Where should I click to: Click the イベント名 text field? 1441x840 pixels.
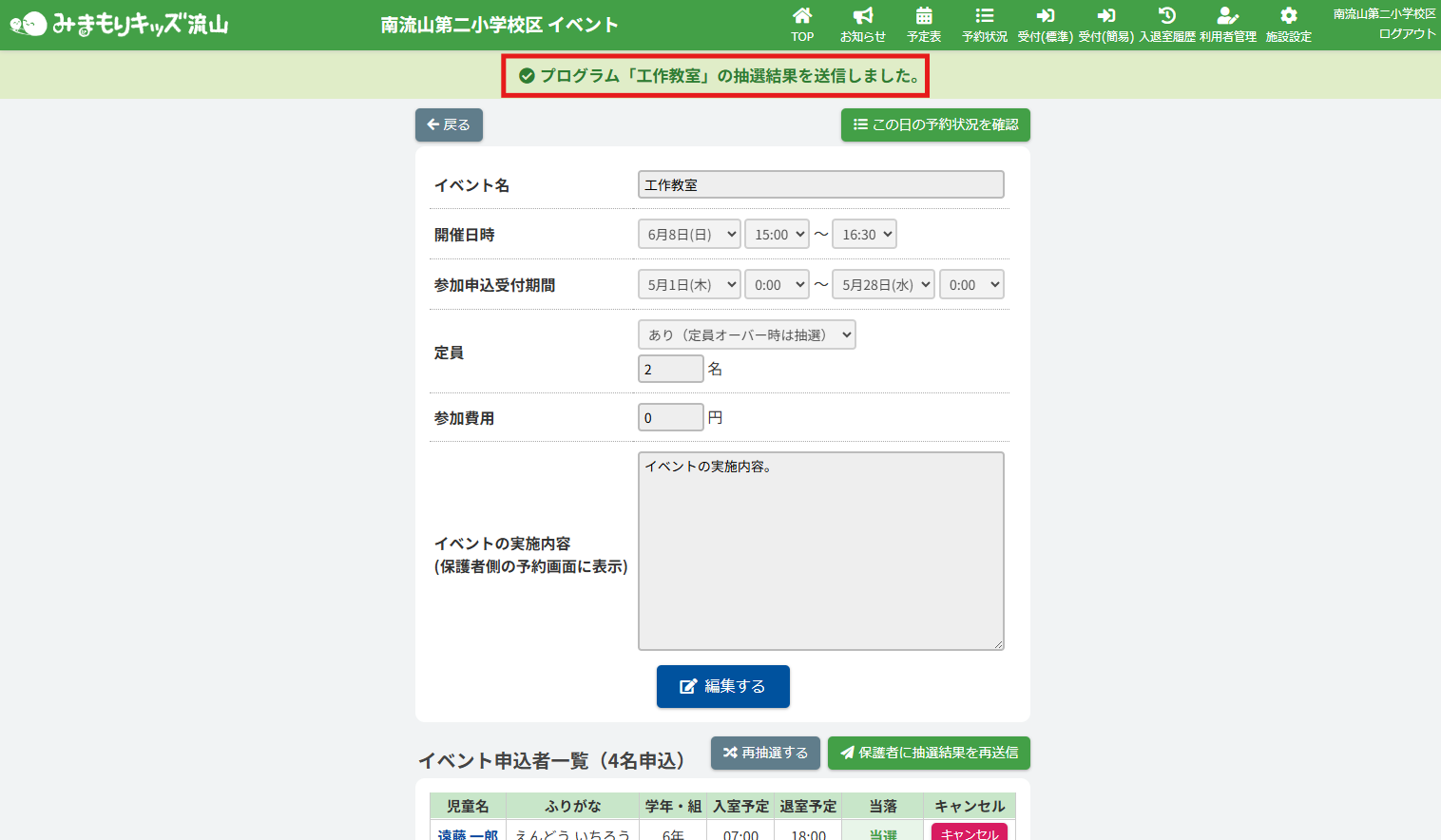[820, 185]
